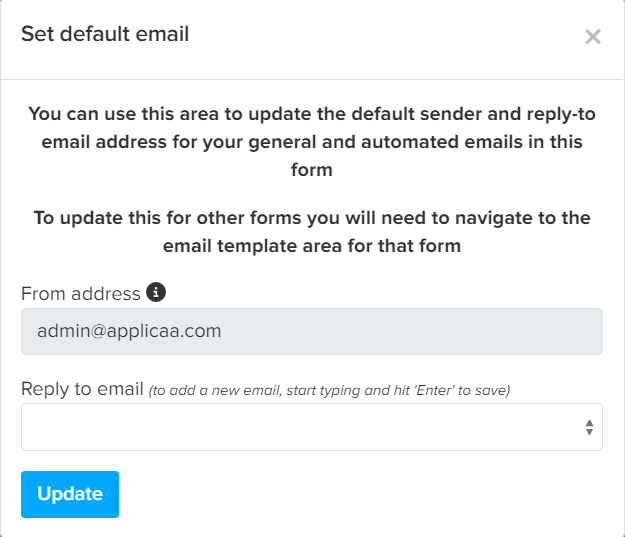Click the italic hint about hitting Enter to save
625x537 pixels.
click(x=329, y=390)
